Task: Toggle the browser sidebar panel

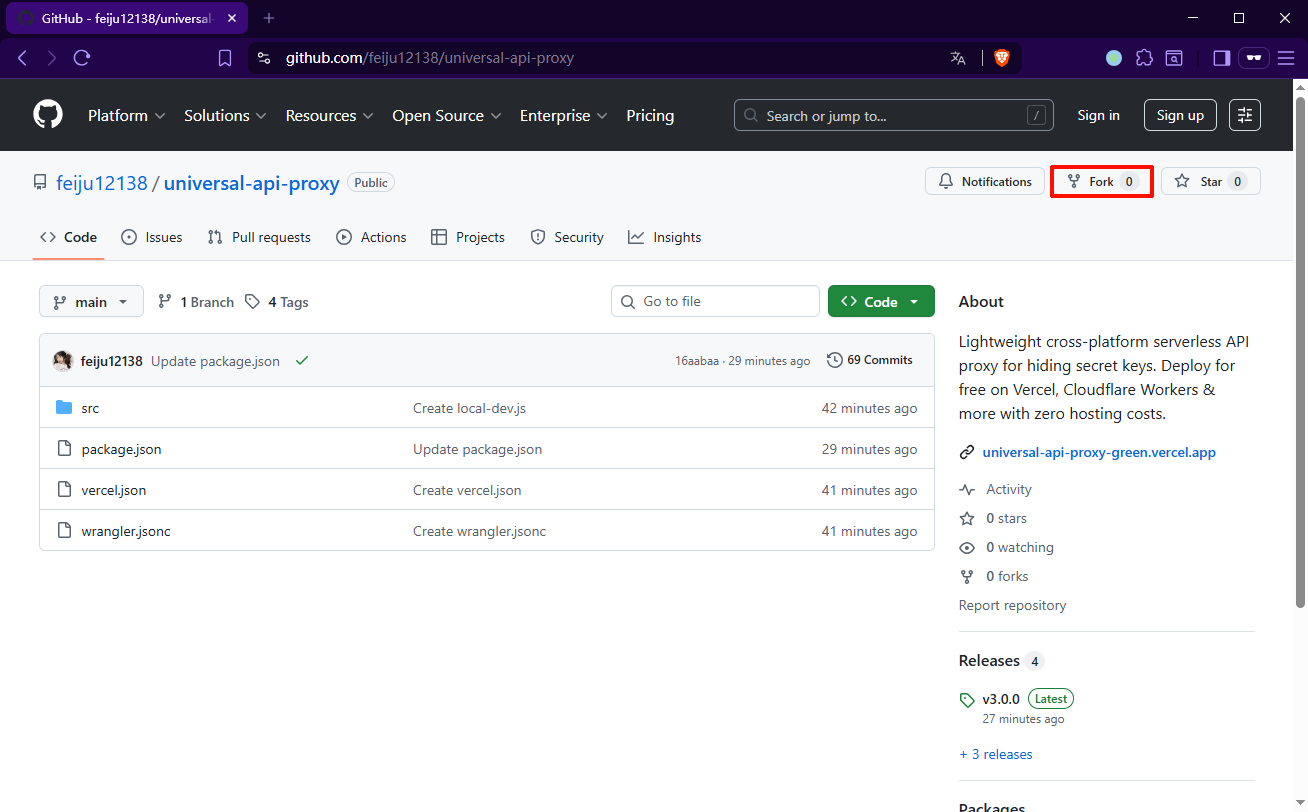Action: point(1221,58)
